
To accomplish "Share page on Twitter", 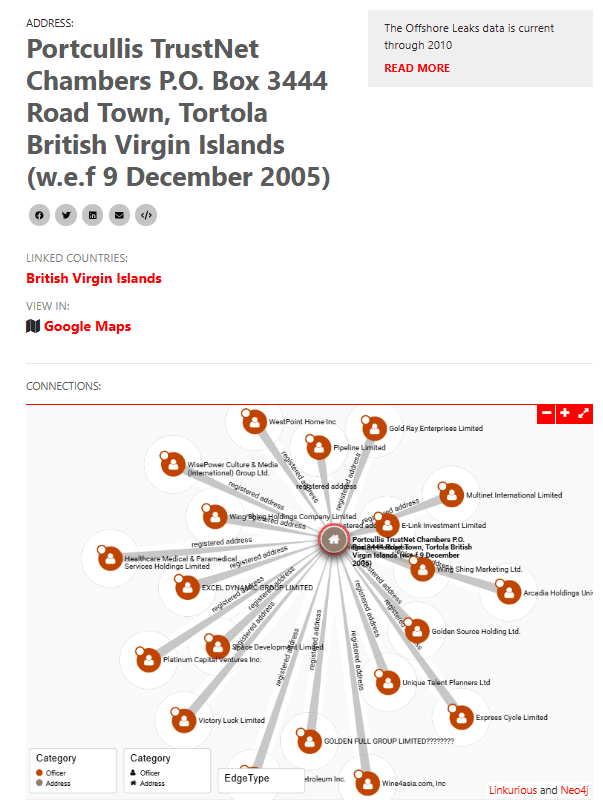I will (66, 215).
